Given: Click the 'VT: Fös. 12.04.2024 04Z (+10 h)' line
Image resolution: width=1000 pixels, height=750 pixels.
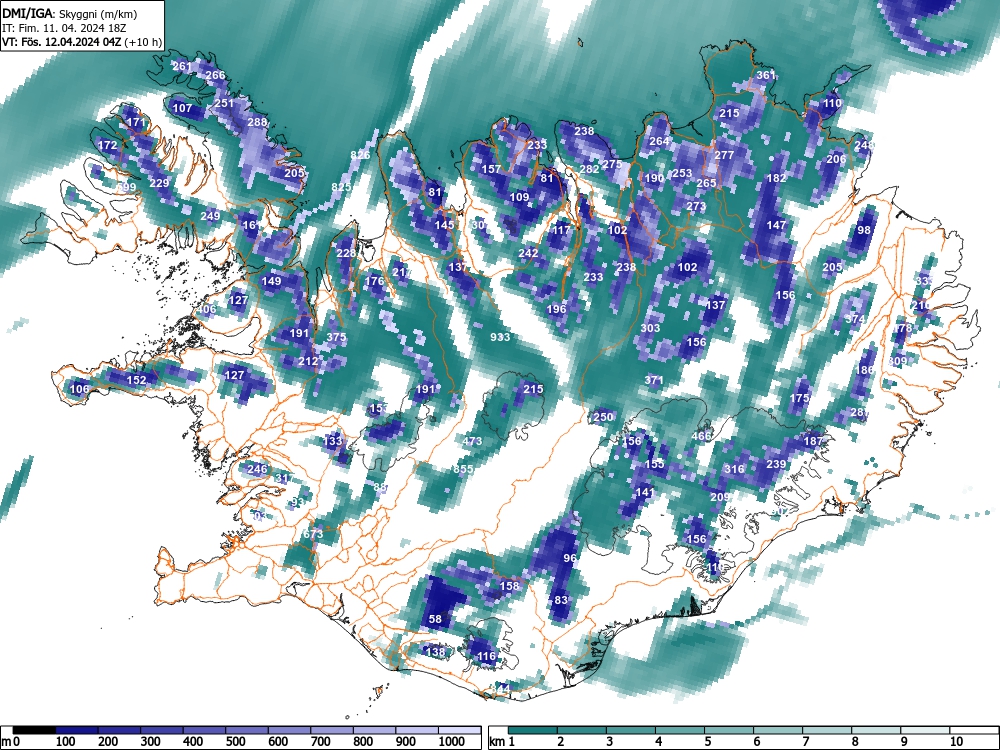Looking at the screenshot, I should (82, 42).
